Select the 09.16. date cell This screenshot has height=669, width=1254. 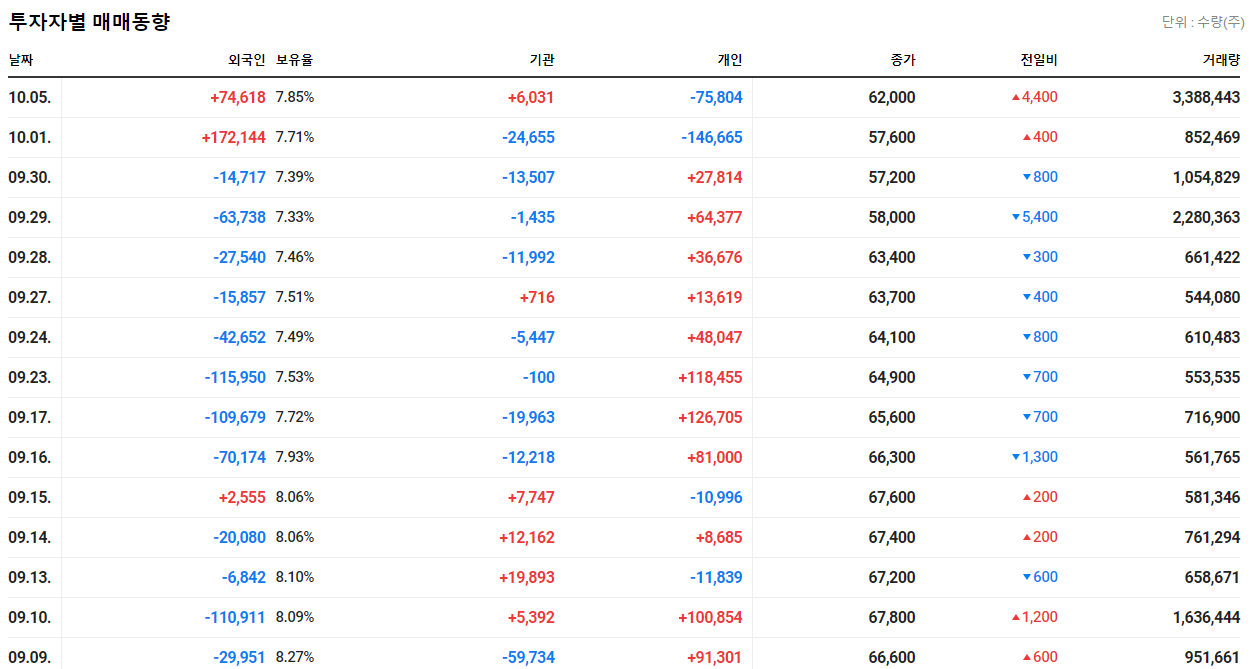tap(30, 457)
